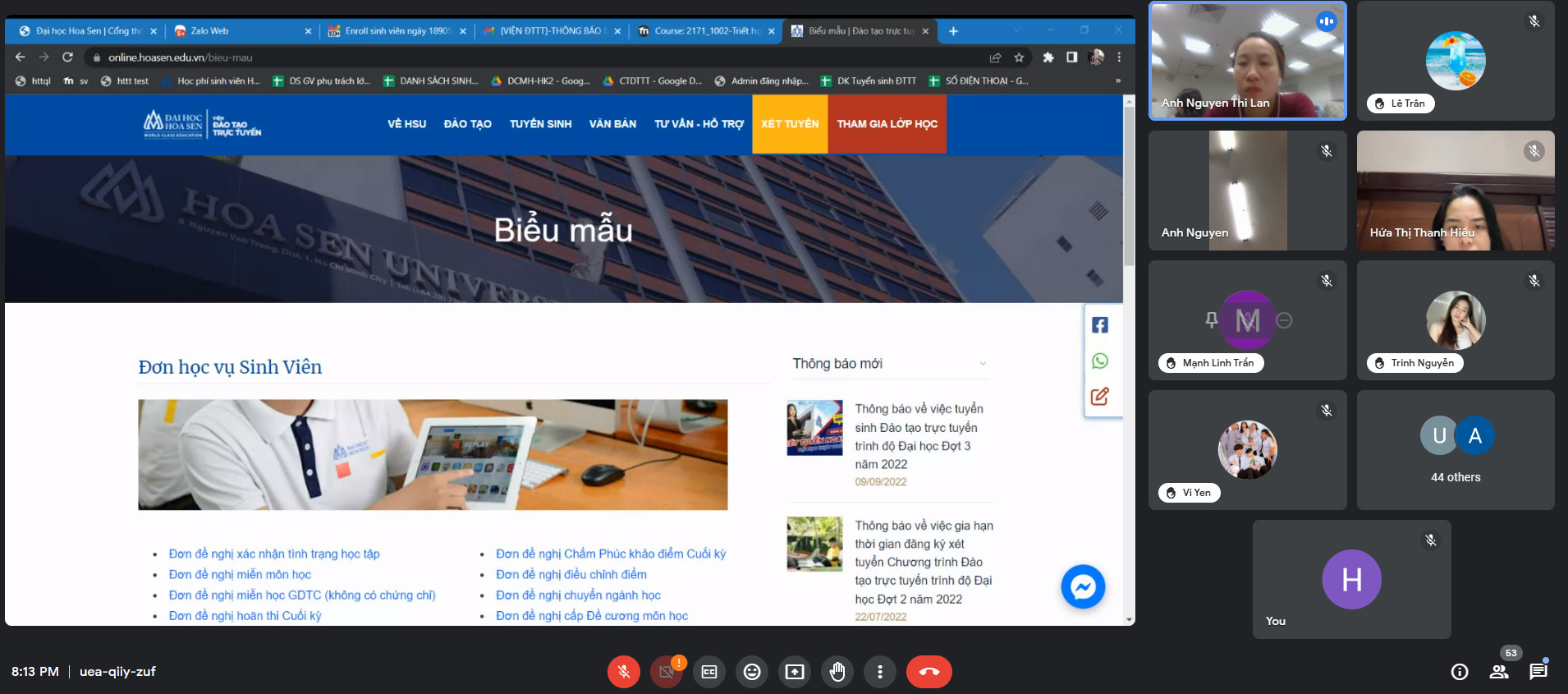Click the XÉT TUYỂN button
Image resolution: width=1568 pixels, height=694 pixels.
[789, 124]
